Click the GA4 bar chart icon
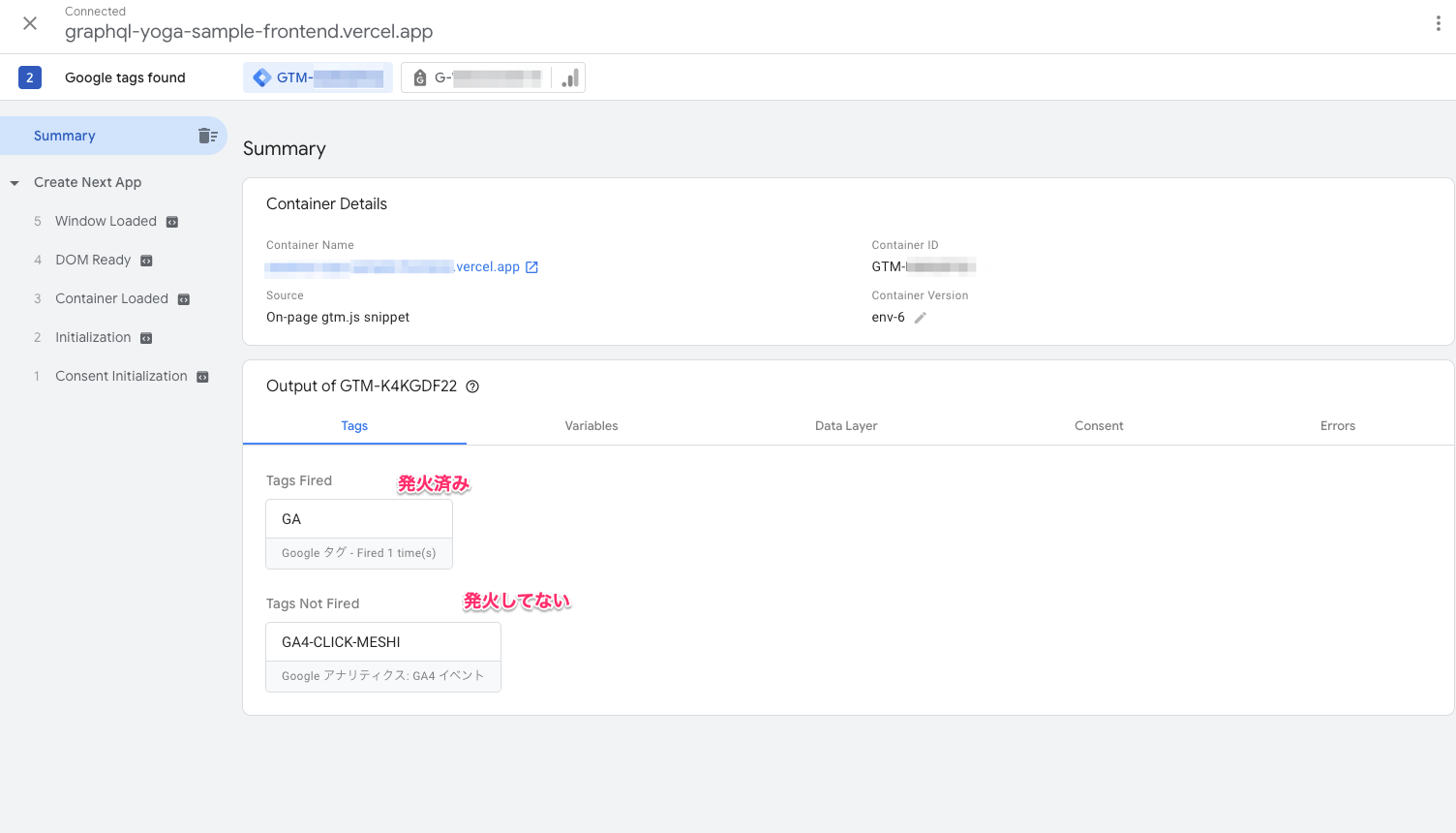 click(570, 77)
